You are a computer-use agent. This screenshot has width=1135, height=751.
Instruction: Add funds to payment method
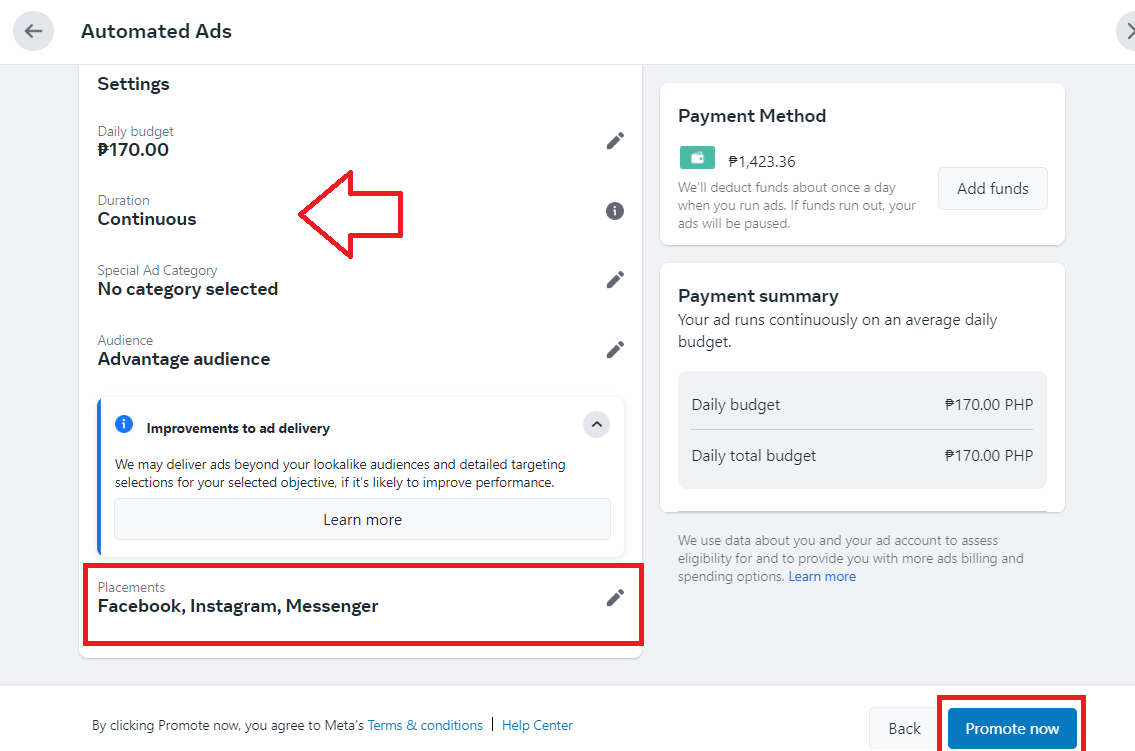[992, 189]
